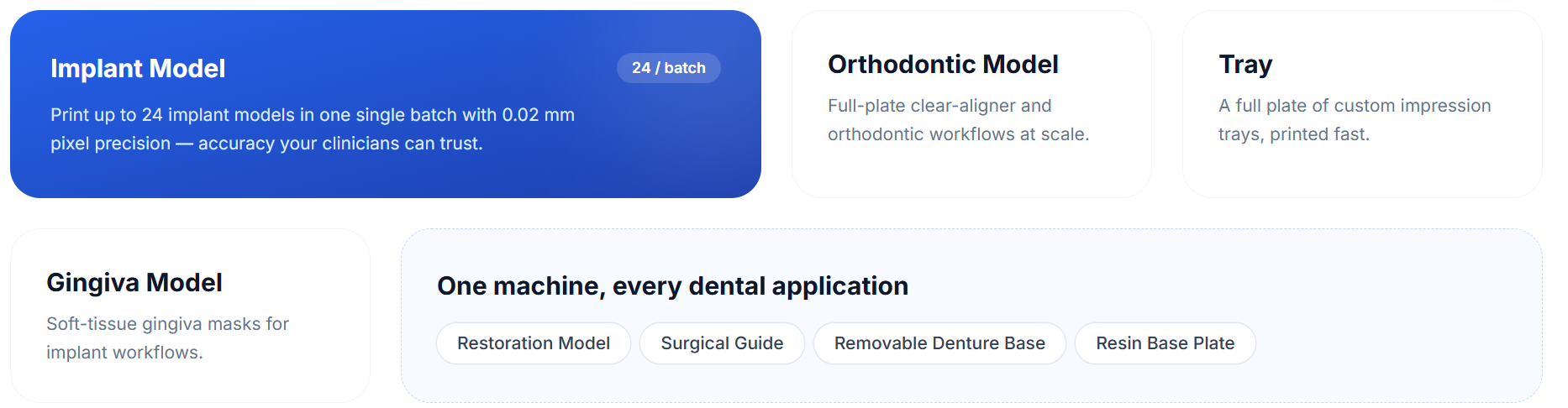
Task: Click the 24 / batch badge
Action: pyautogui.click(x=669, y=68)
